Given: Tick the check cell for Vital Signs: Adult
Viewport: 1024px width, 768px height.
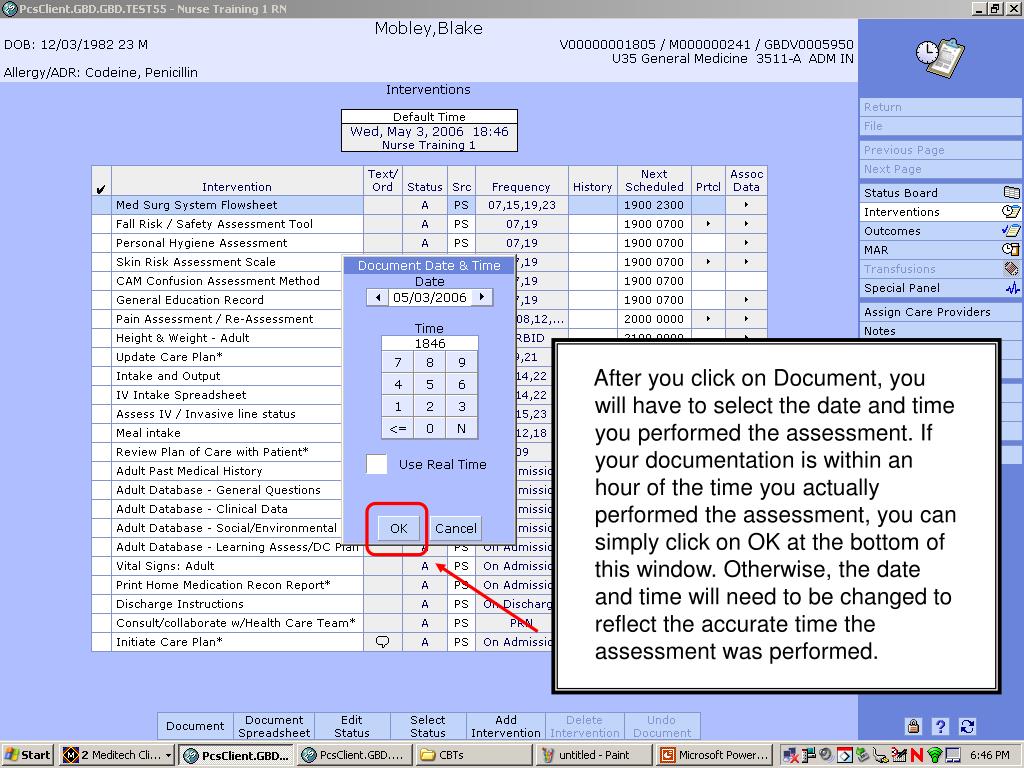Looking at the screenshot, I should (x=101, y=566).
